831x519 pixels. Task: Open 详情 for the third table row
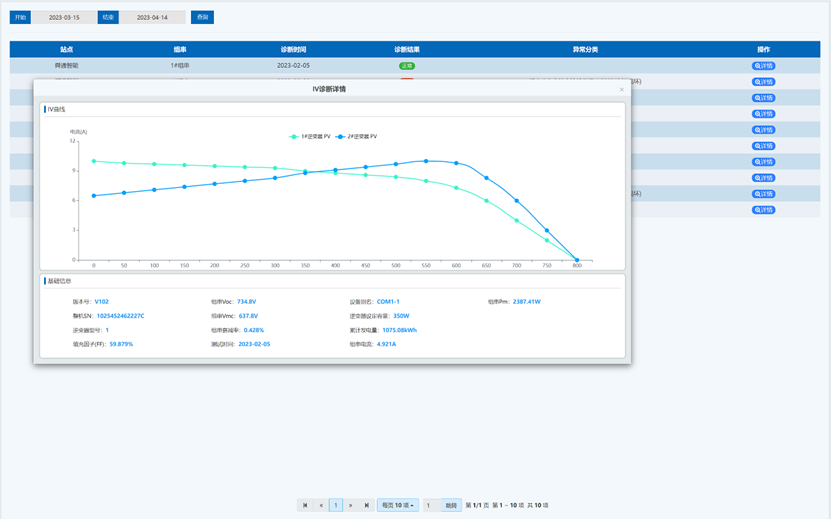764,98
